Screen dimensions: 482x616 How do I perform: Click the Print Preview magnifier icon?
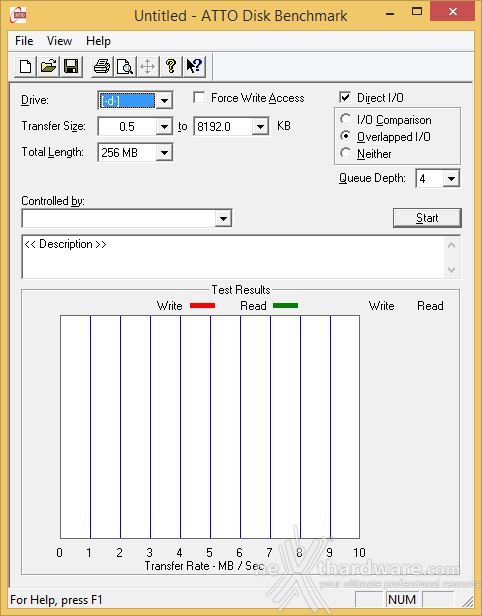coord(125,66)
